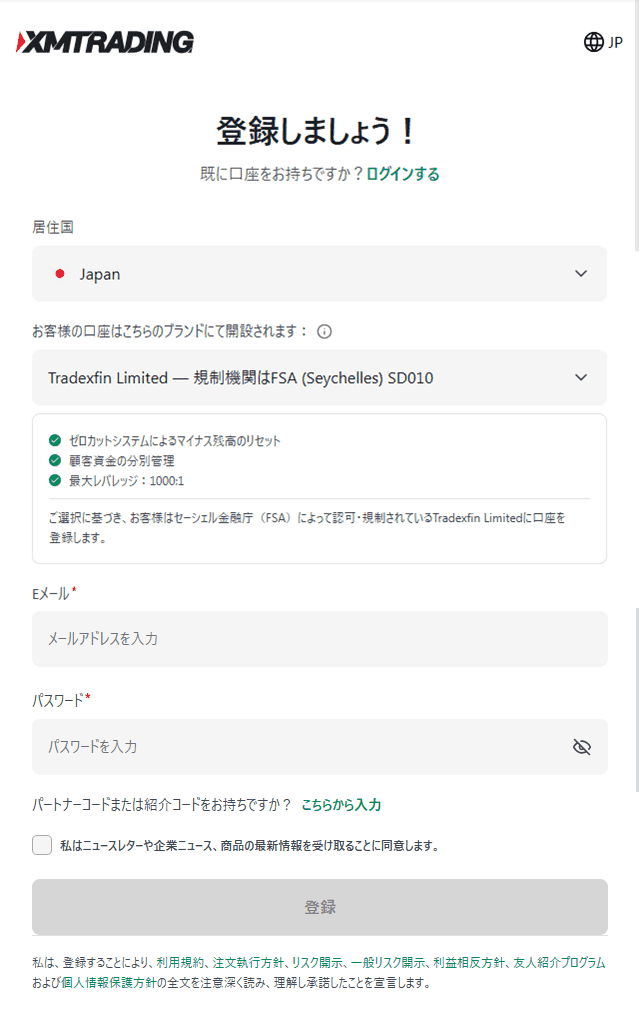Click the checkmark beside 最大レバレッジ

55,480
